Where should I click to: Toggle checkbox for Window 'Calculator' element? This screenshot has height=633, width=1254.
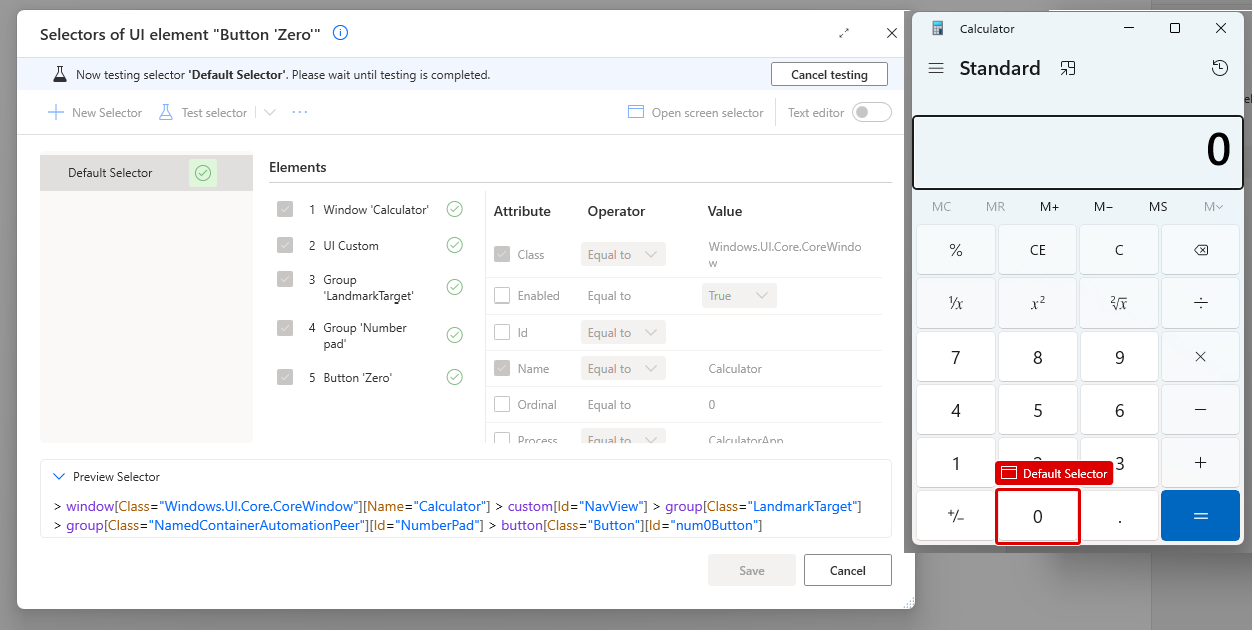click(x=285, y=210)
